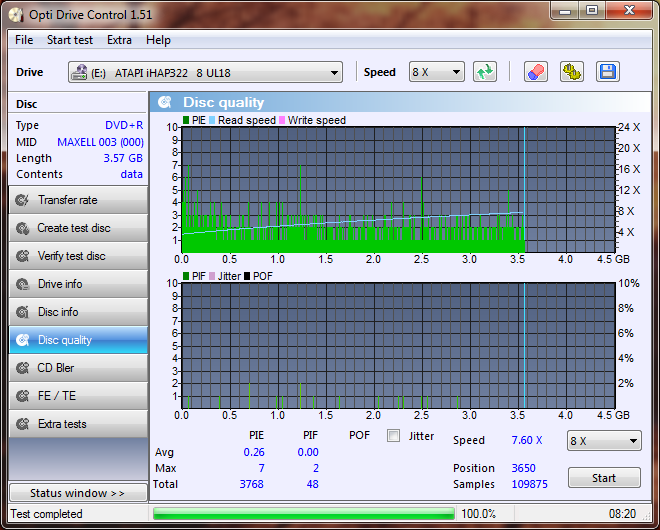Switch to Transfer rate test
Image resolution: width=660 pixels, height=530 pixels.
click(x=78, y=200)
